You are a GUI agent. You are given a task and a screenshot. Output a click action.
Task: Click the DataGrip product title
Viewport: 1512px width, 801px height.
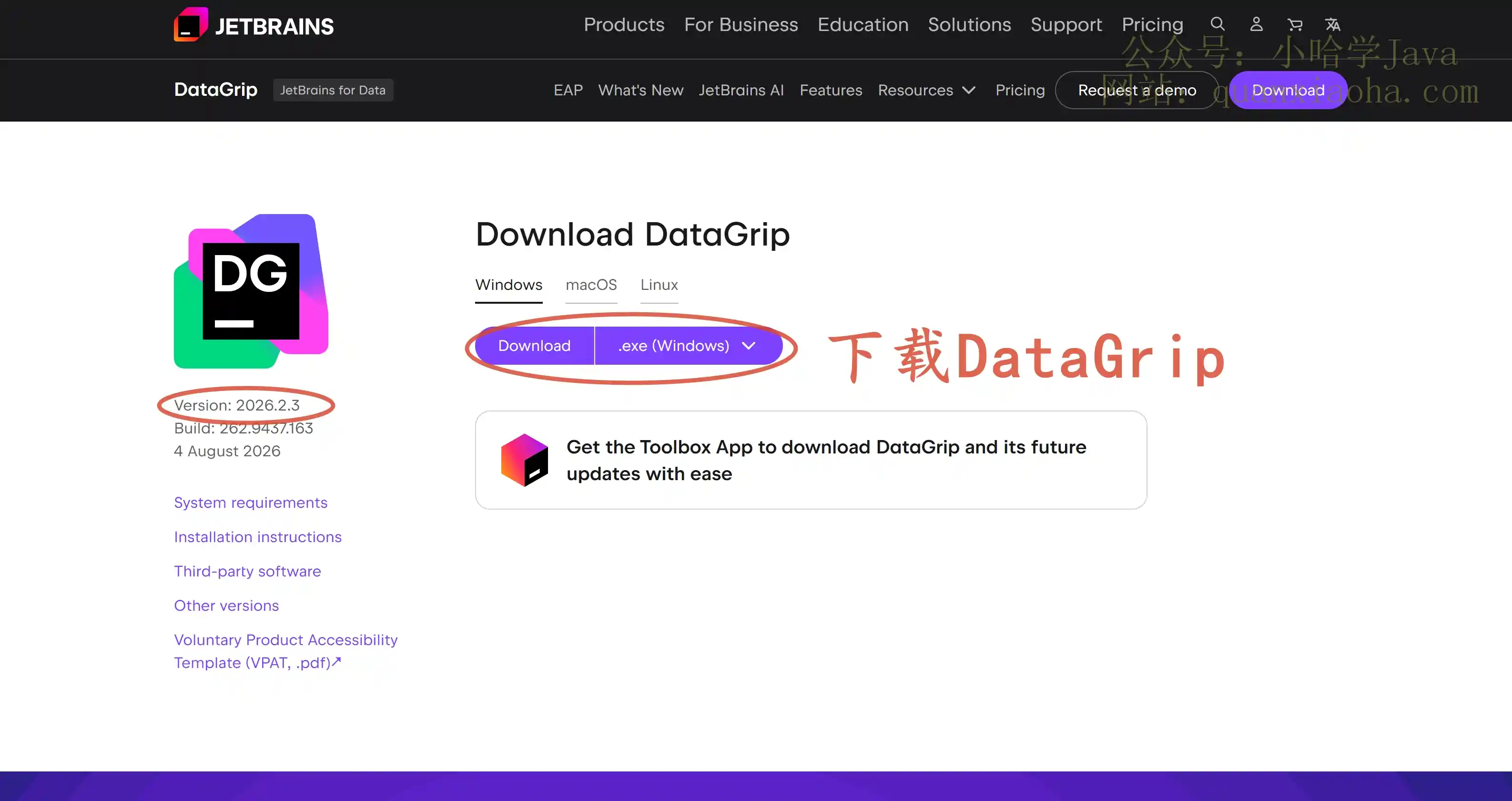pyautogui.click(x=215, y=89)
